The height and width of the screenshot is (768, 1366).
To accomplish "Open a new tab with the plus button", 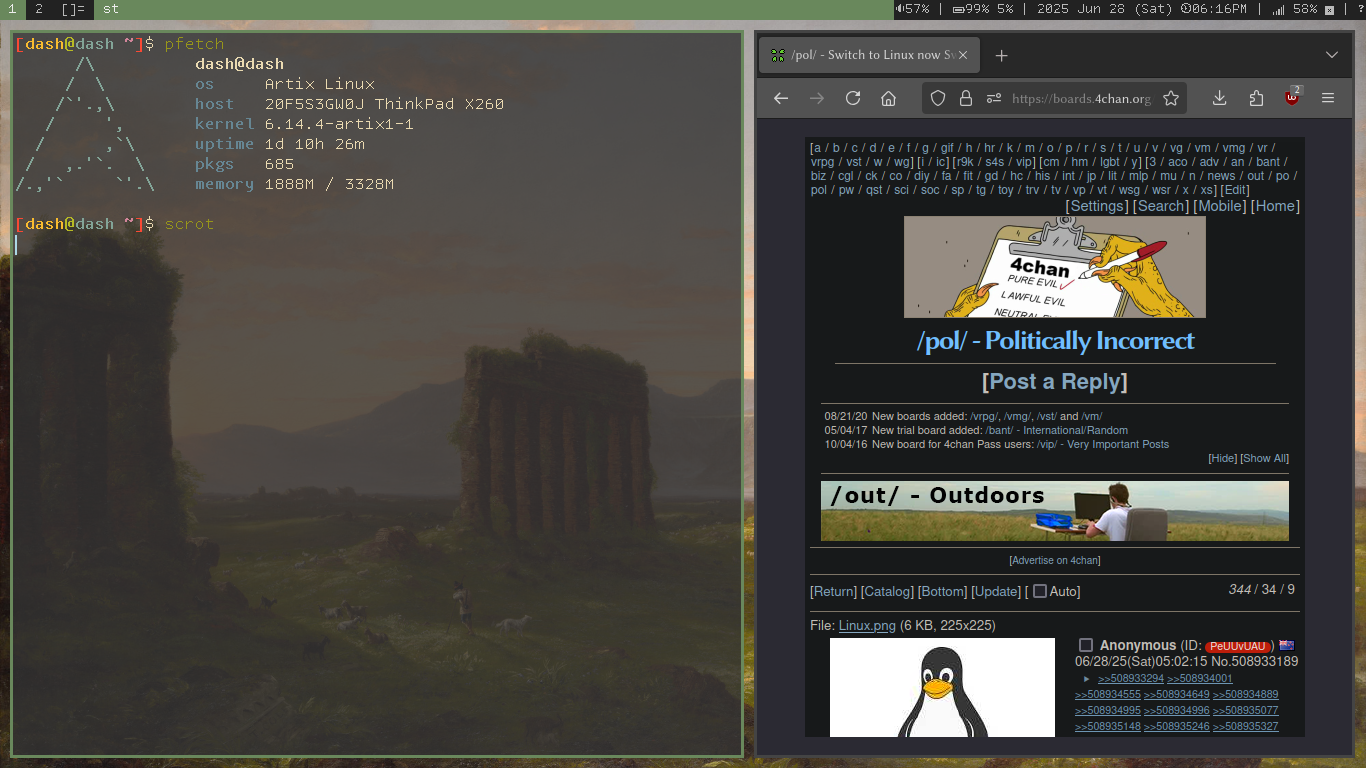I will pos(1001,55).
